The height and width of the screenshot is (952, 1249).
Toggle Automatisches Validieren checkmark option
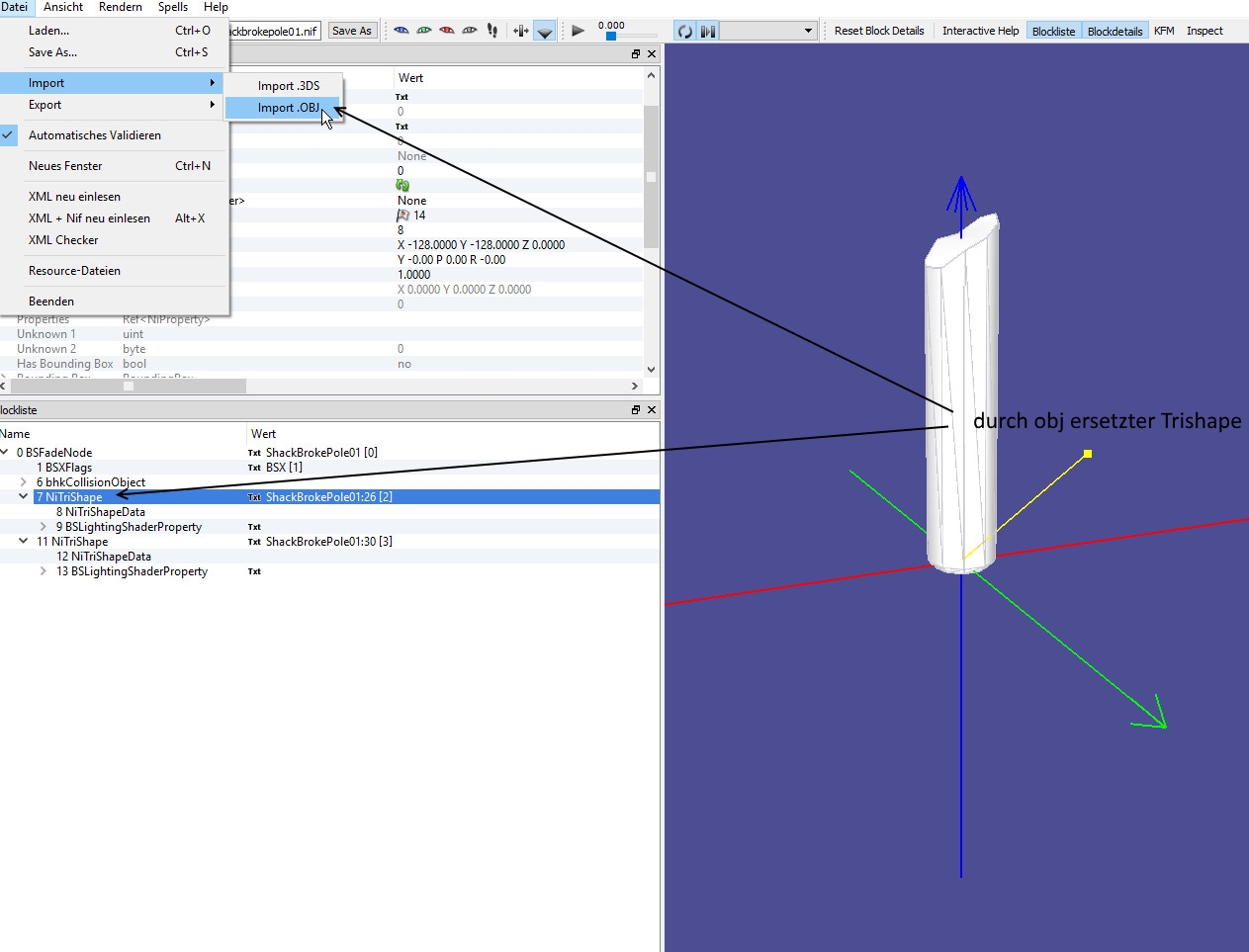[x=95, y=135]
